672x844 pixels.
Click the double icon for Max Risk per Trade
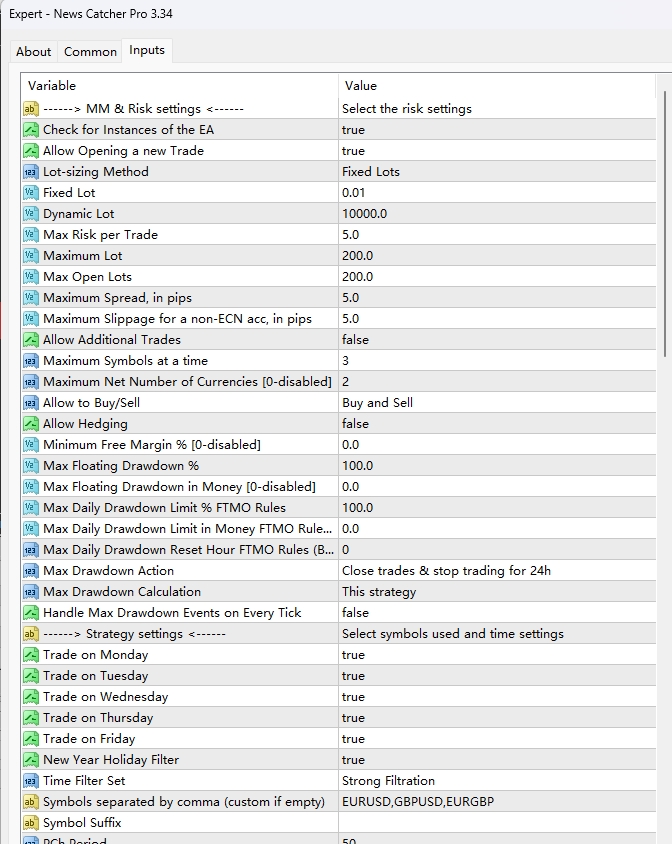[31, 235]
